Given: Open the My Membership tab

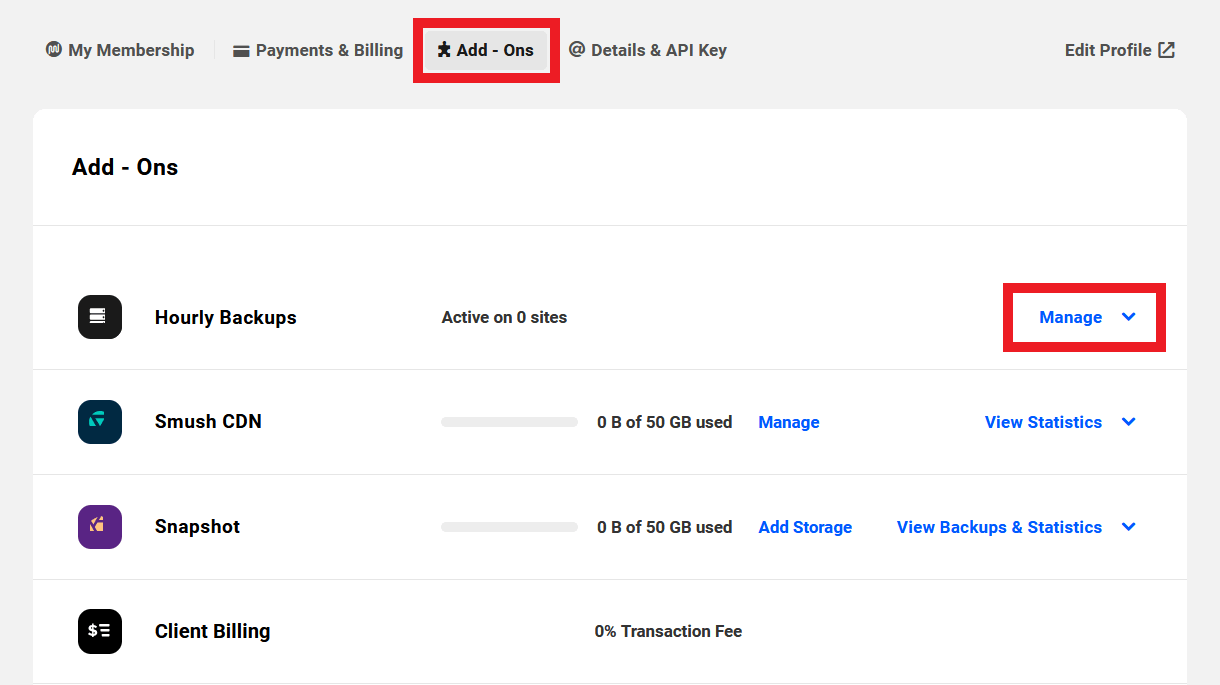Looking at the screenshot, I should pyautogui.click(x=120, y=50).
